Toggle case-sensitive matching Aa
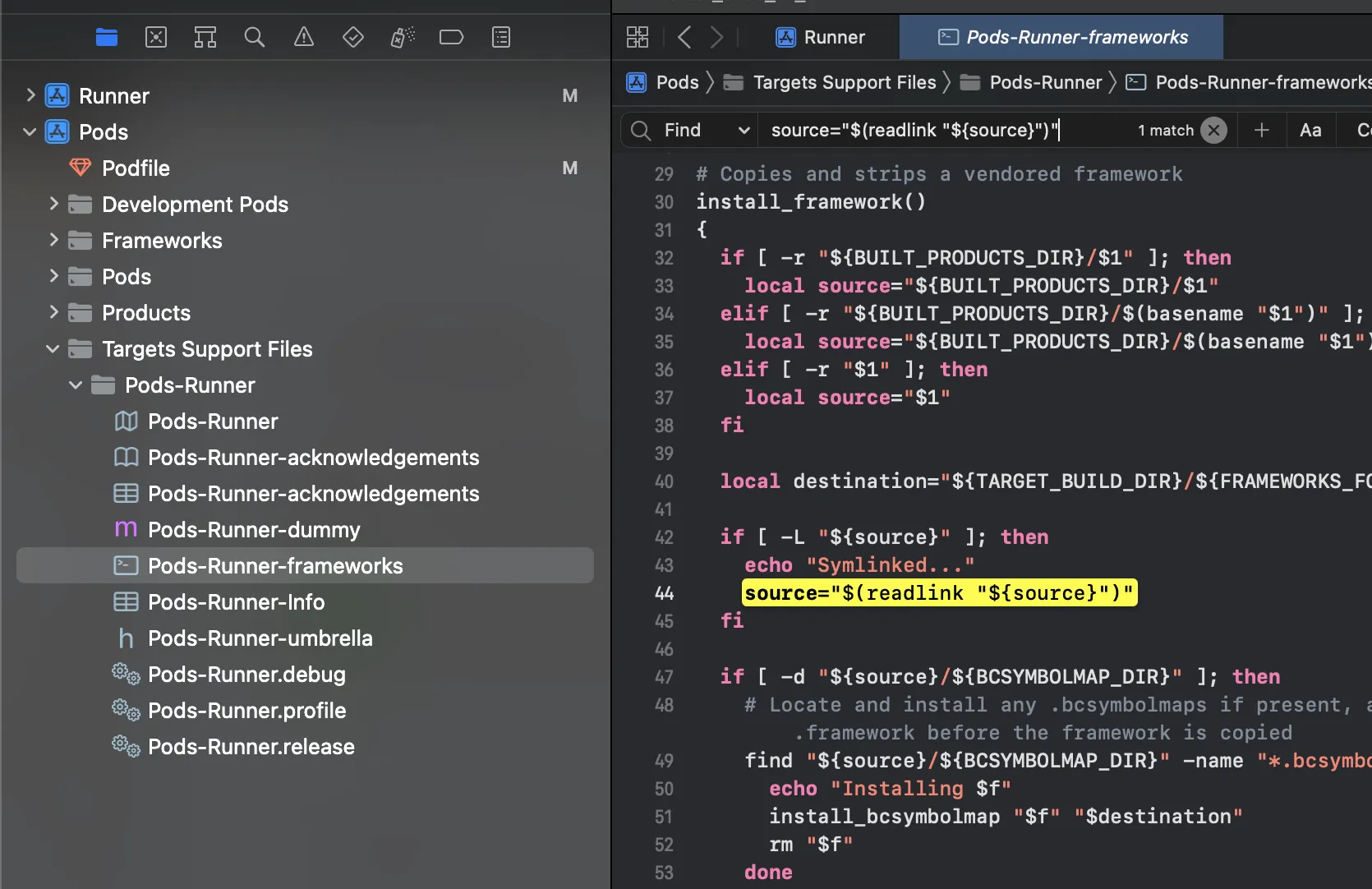 click(x=1310, y=130)
